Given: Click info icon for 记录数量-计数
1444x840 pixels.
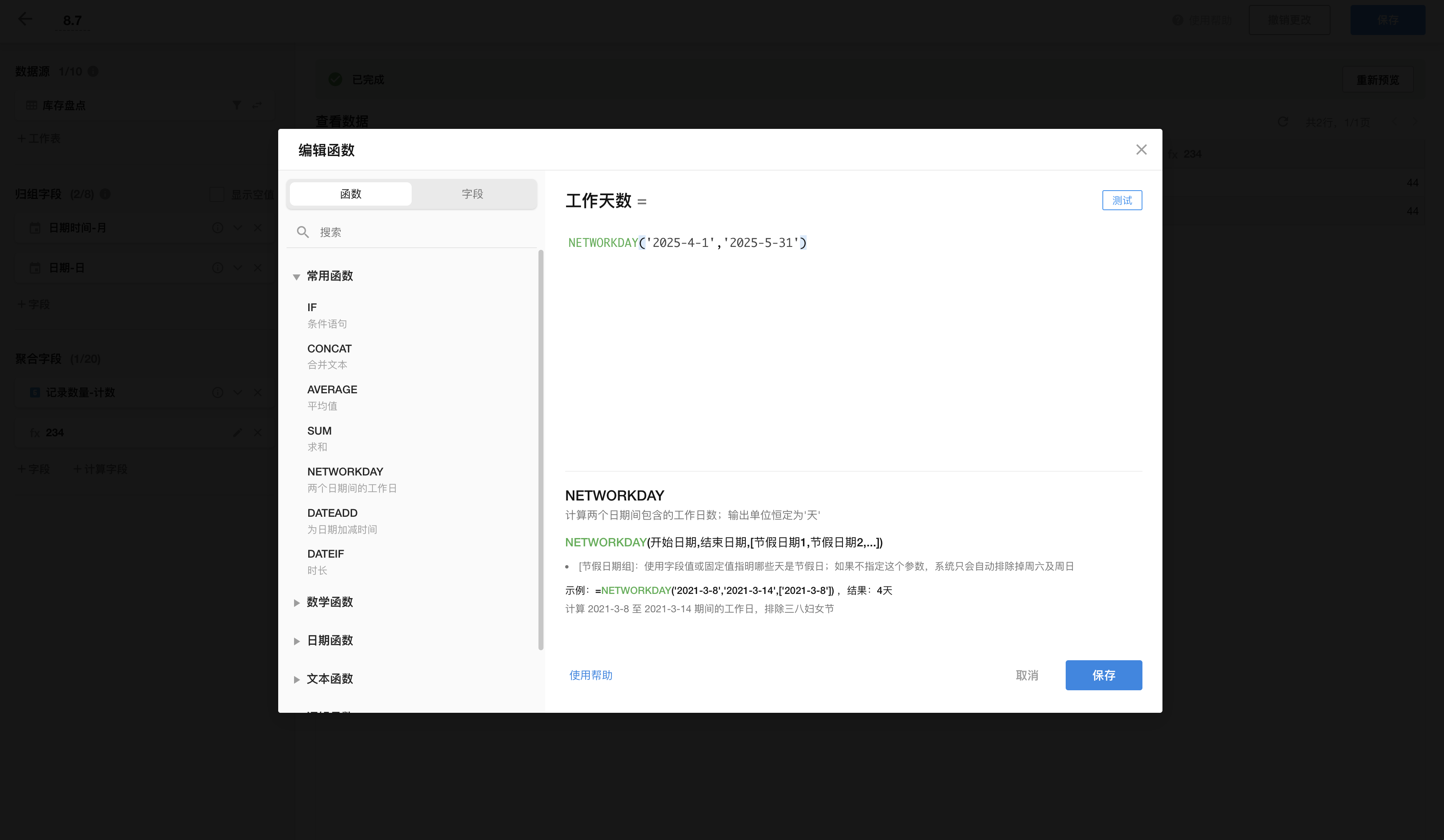Looking at the screenshot, I should point(218,392).
